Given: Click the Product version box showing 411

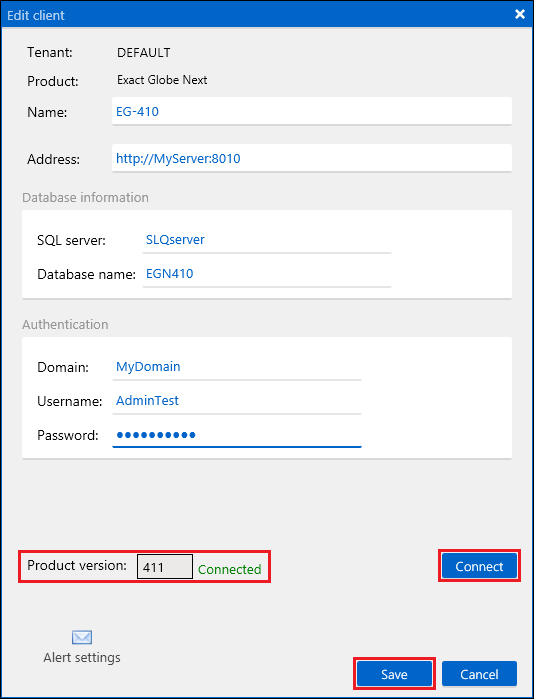Looking at the screenshot, I should (165, 567).
